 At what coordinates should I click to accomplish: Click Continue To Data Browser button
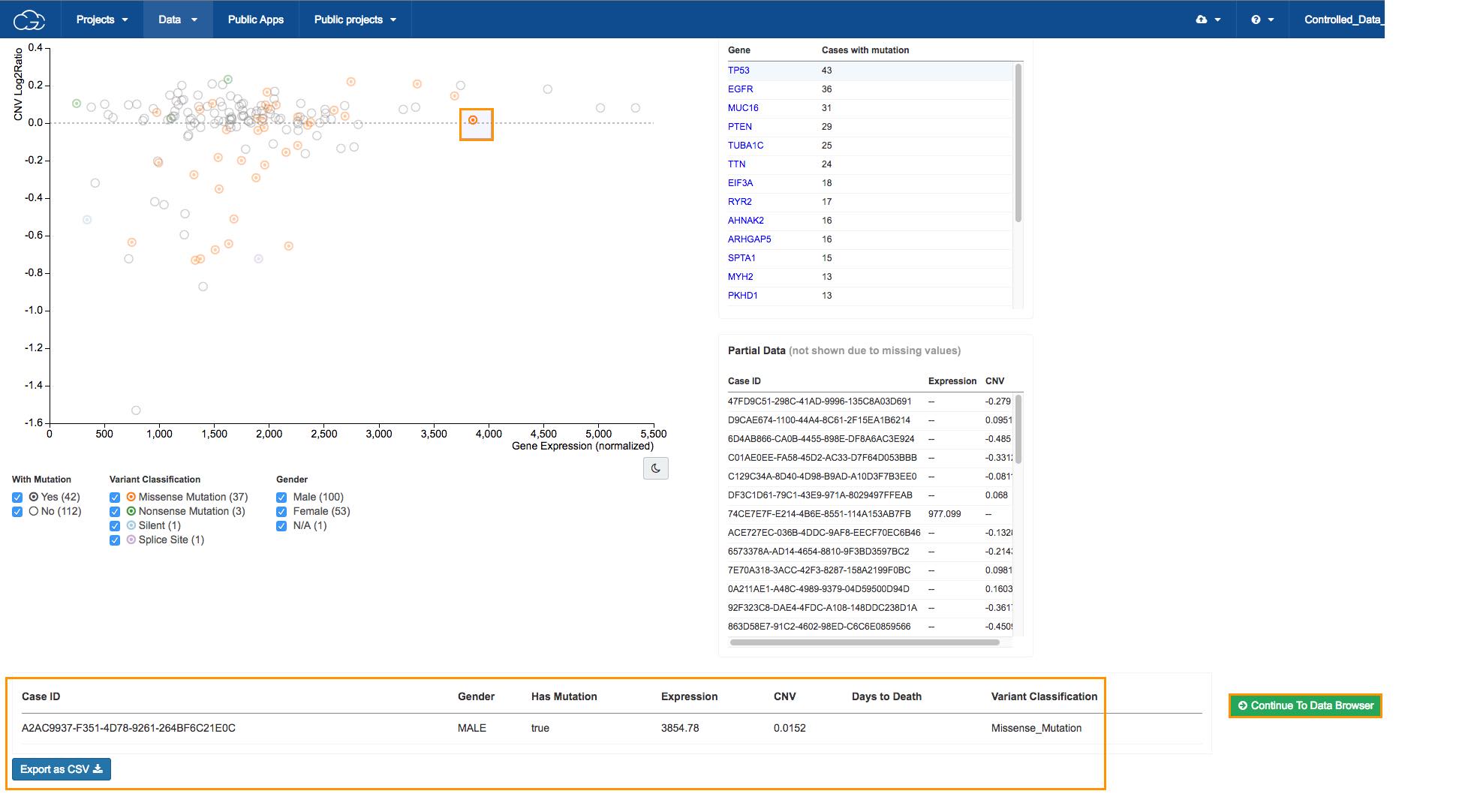pos(1305,705)
